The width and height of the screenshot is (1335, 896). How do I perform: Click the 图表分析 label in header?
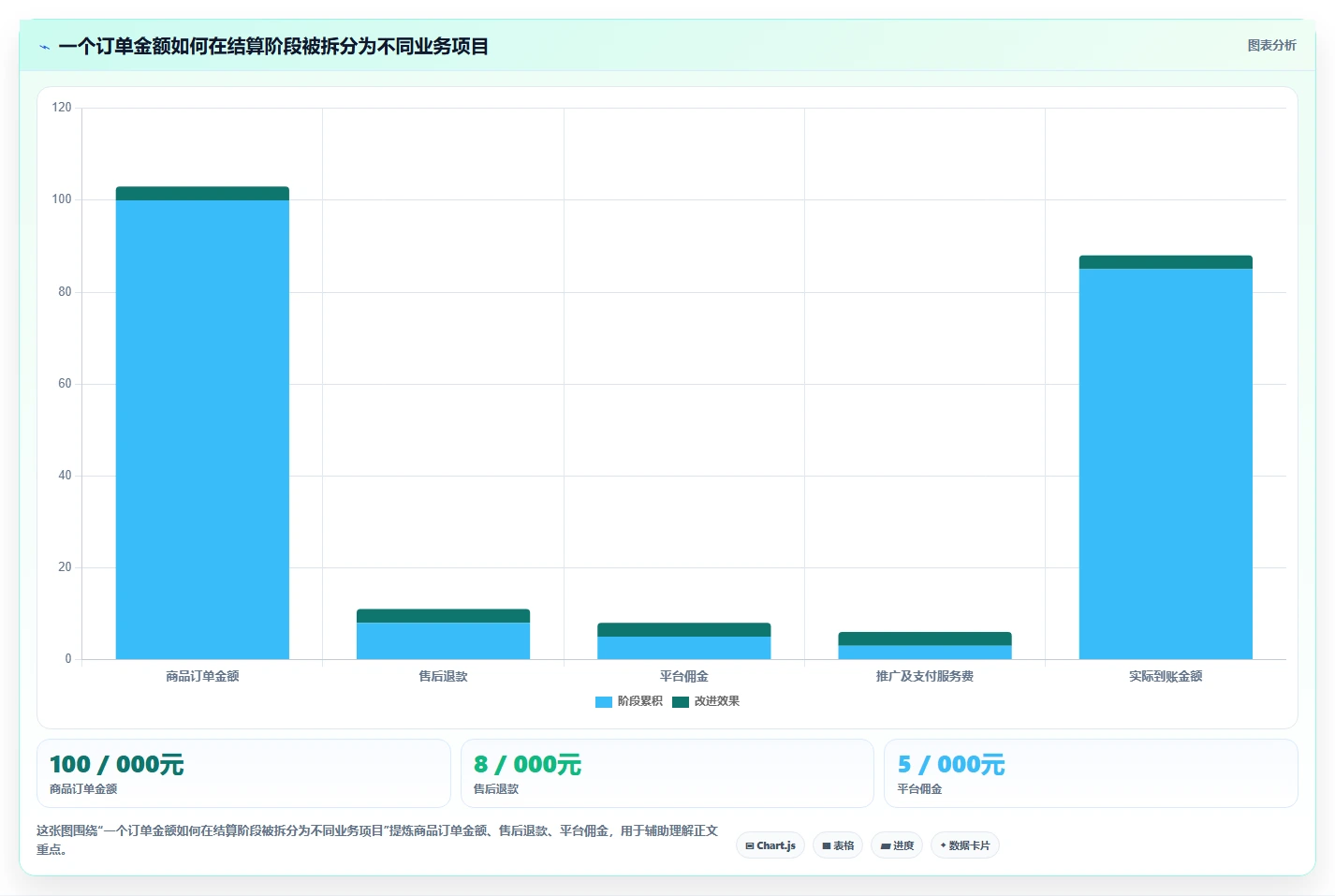coord(1271,45)
